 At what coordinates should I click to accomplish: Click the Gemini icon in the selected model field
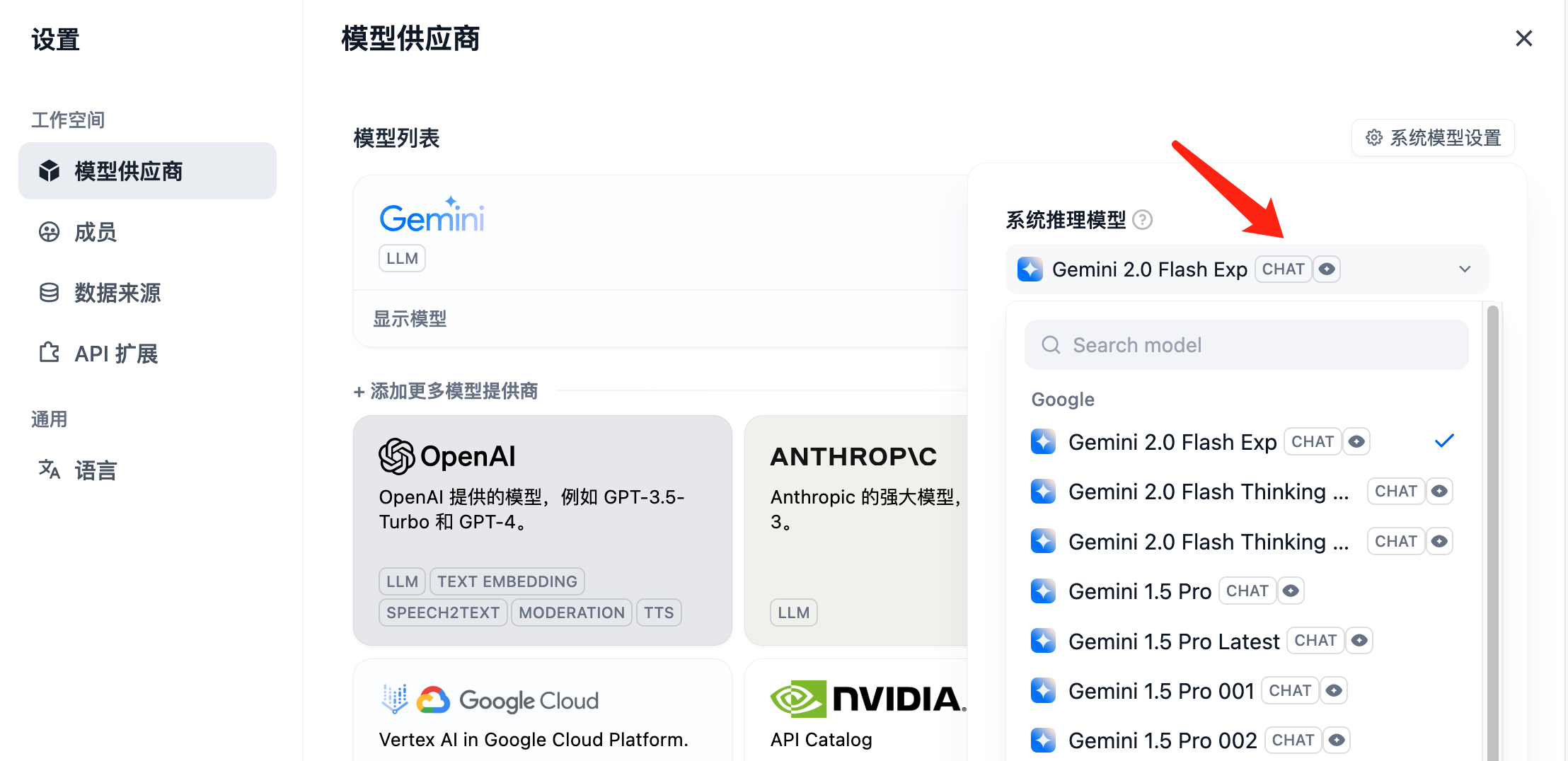pos(1030,269)
